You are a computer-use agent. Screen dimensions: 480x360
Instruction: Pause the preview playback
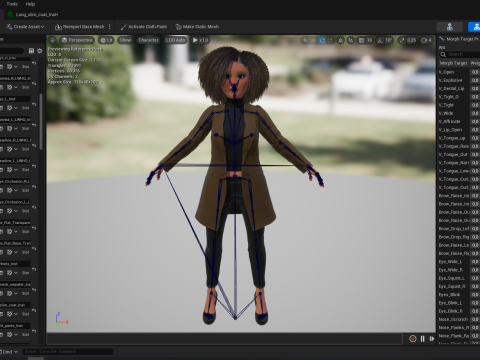(x=422, y=339)
